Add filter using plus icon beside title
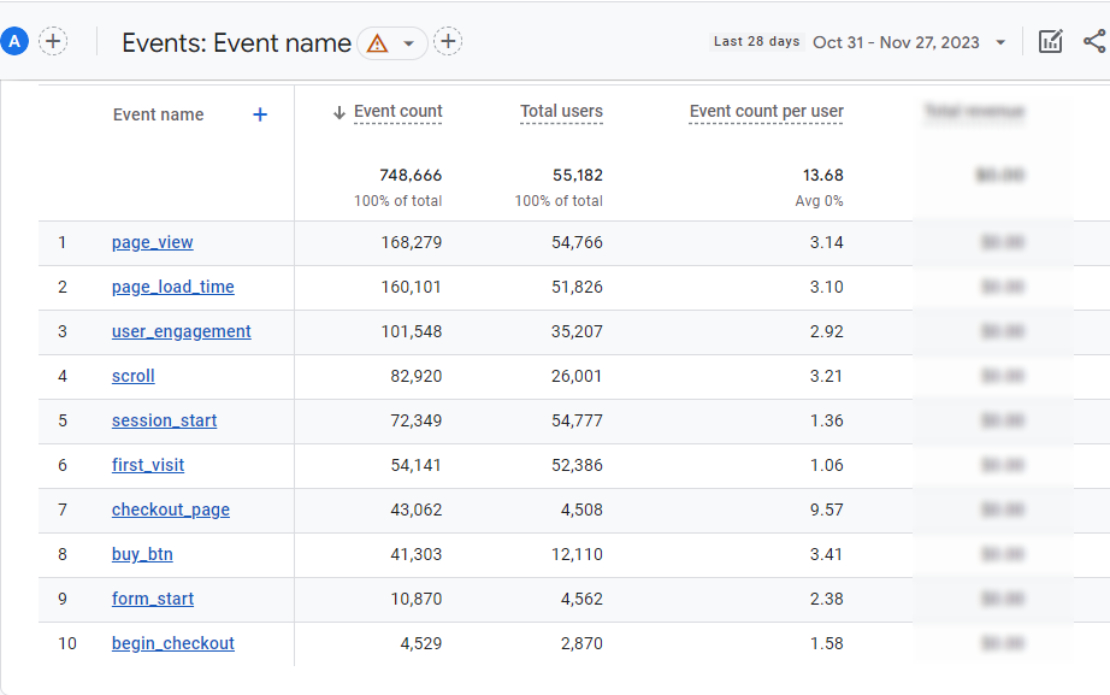 tap(448, 42)
